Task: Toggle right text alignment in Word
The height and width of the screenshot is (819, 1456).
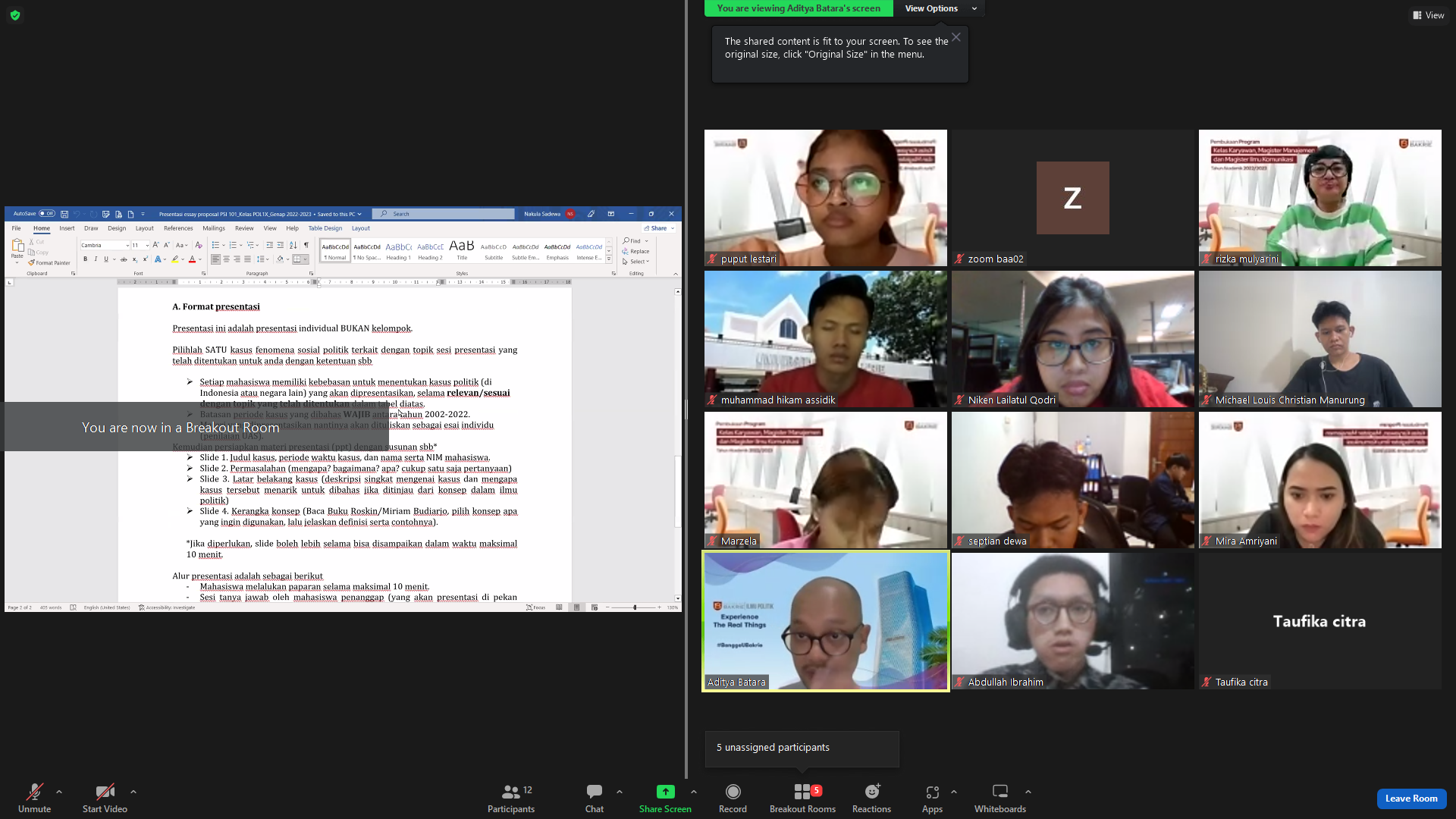Action: click(x=237, y=259)
